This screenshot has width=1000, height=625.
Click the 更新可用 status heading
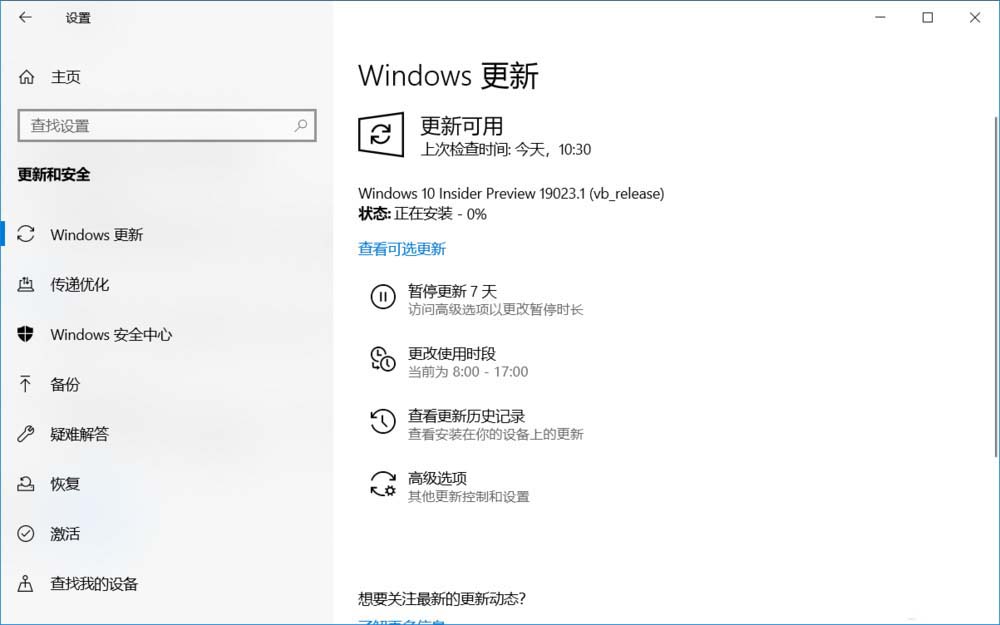point(462,126)
